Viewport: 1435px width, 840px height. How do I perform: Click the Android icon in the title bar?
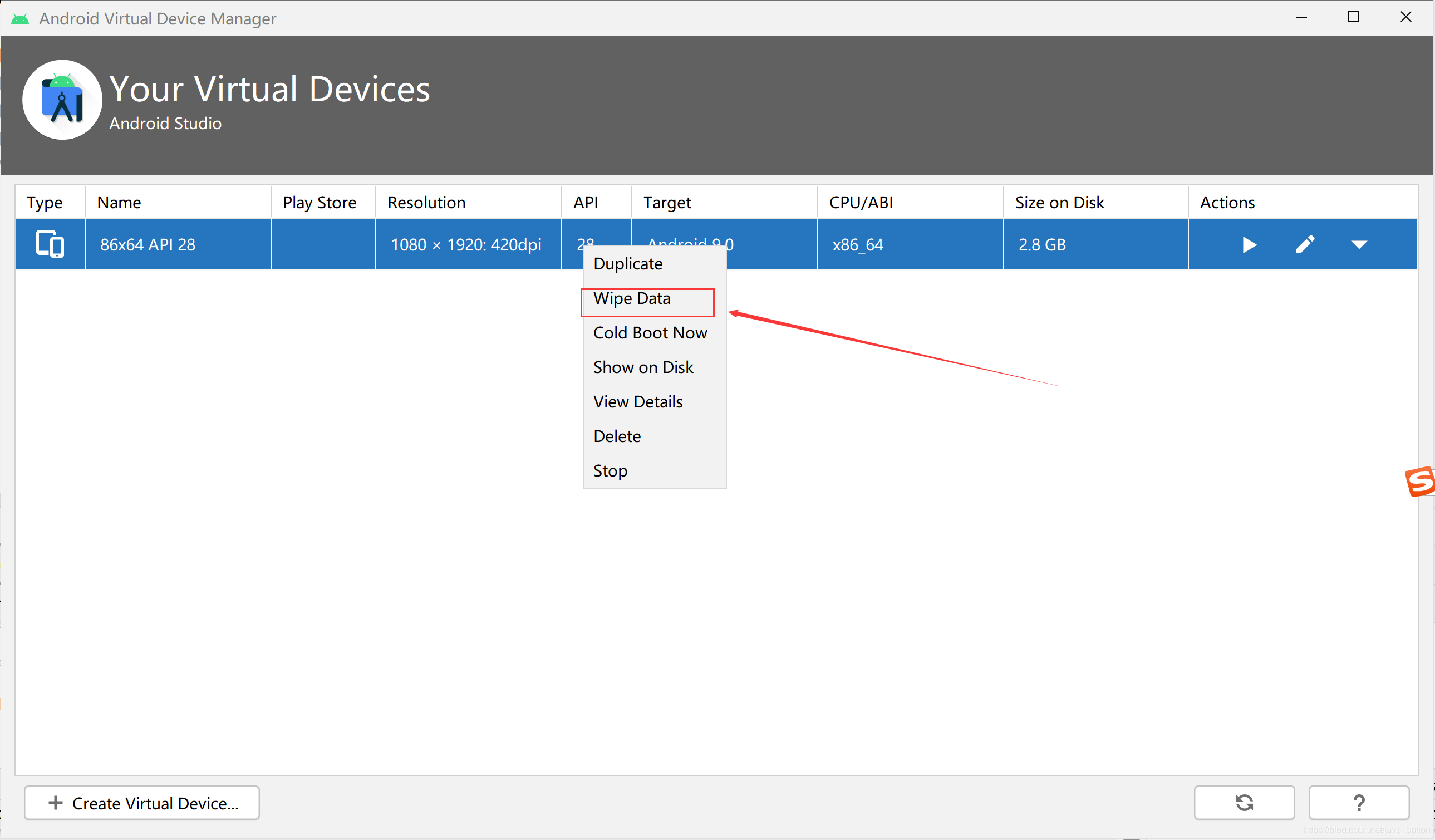[20, 19]
